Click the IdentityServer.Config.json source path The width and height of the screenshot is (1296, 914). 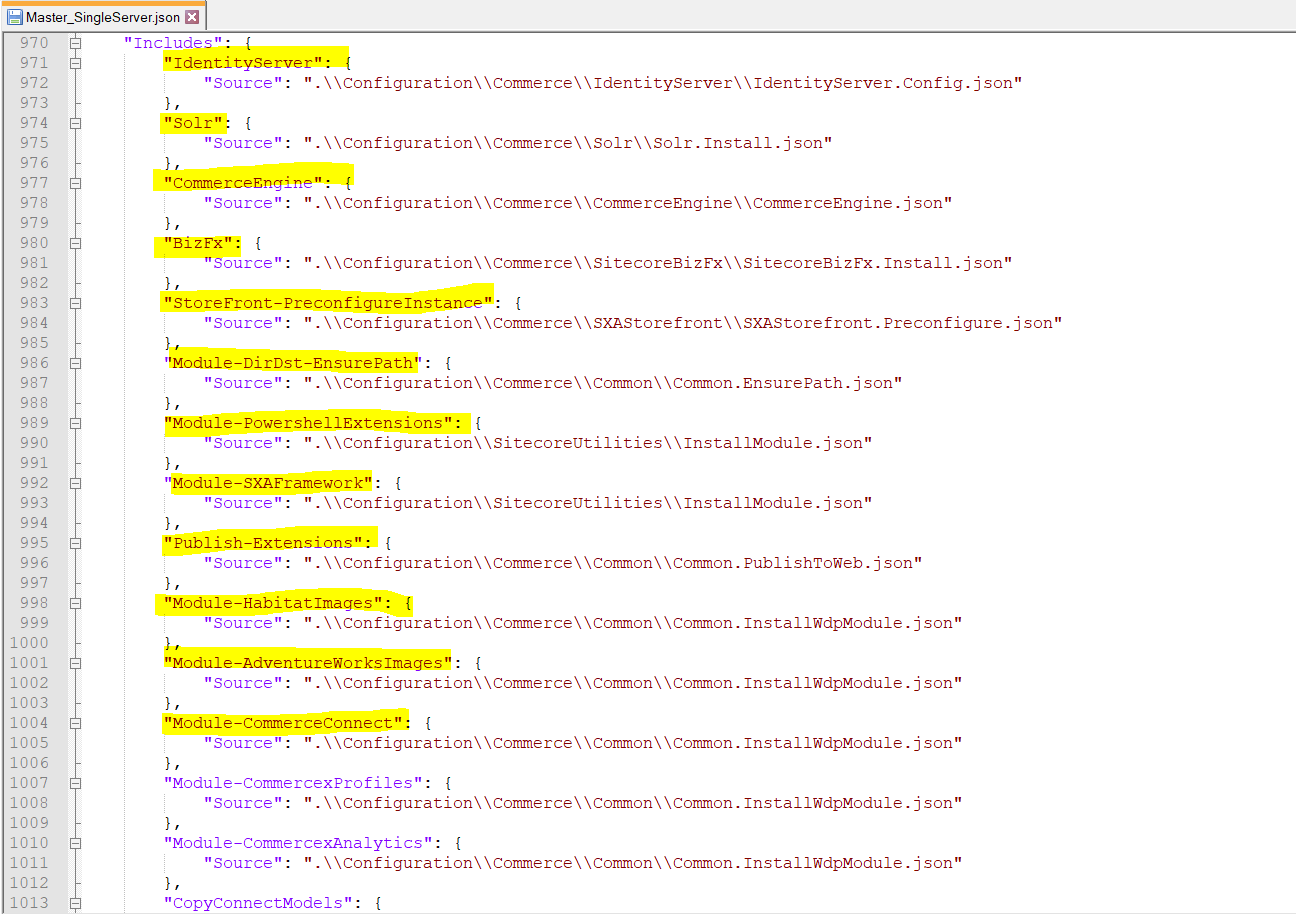pyautogui.click(x=663, y=83)
